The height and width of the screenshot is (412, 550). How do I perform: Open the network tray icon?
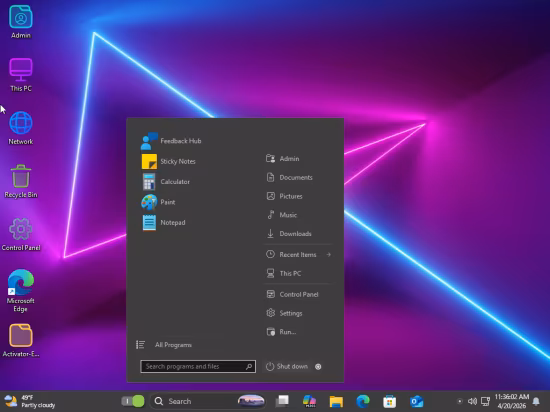[x=485, y=401]
